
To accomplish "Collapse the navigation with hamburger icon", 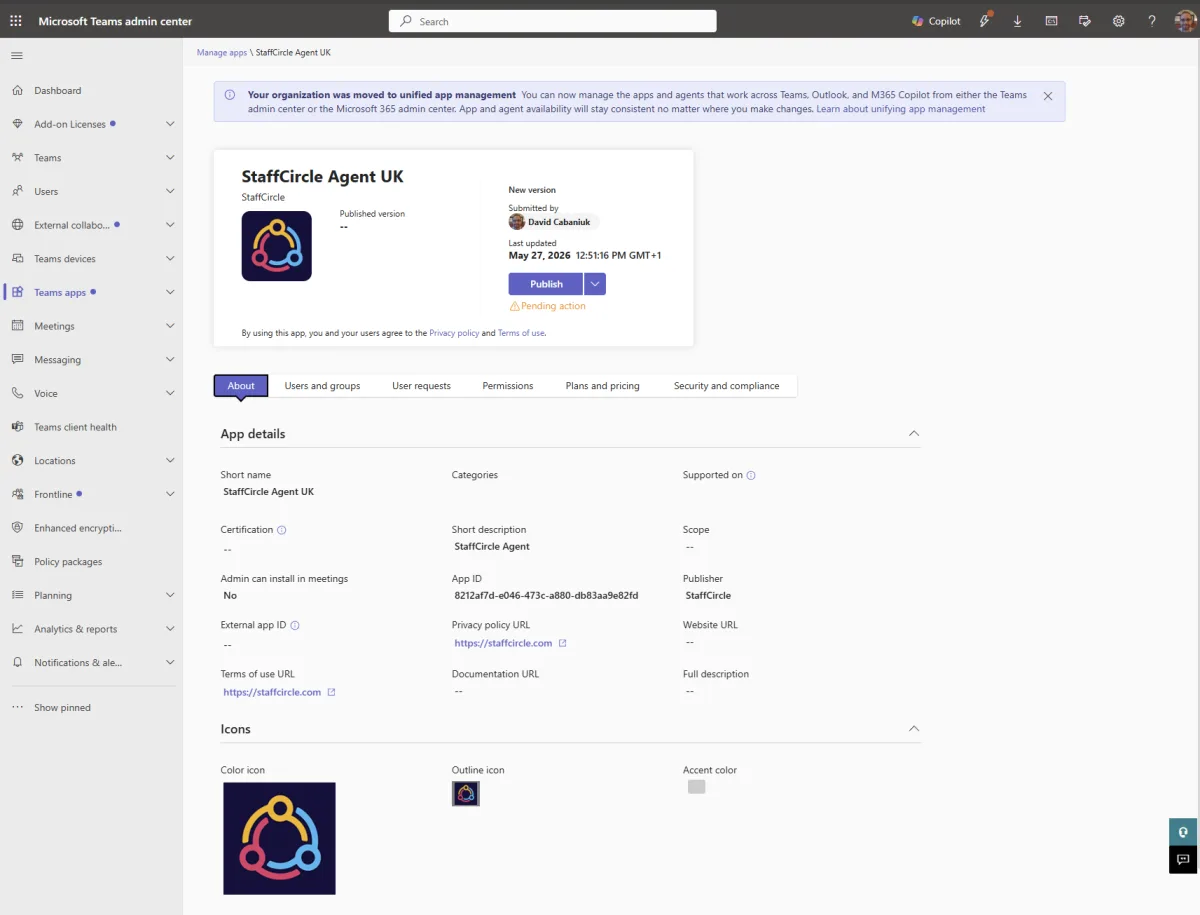I will [x=17, y=55].
